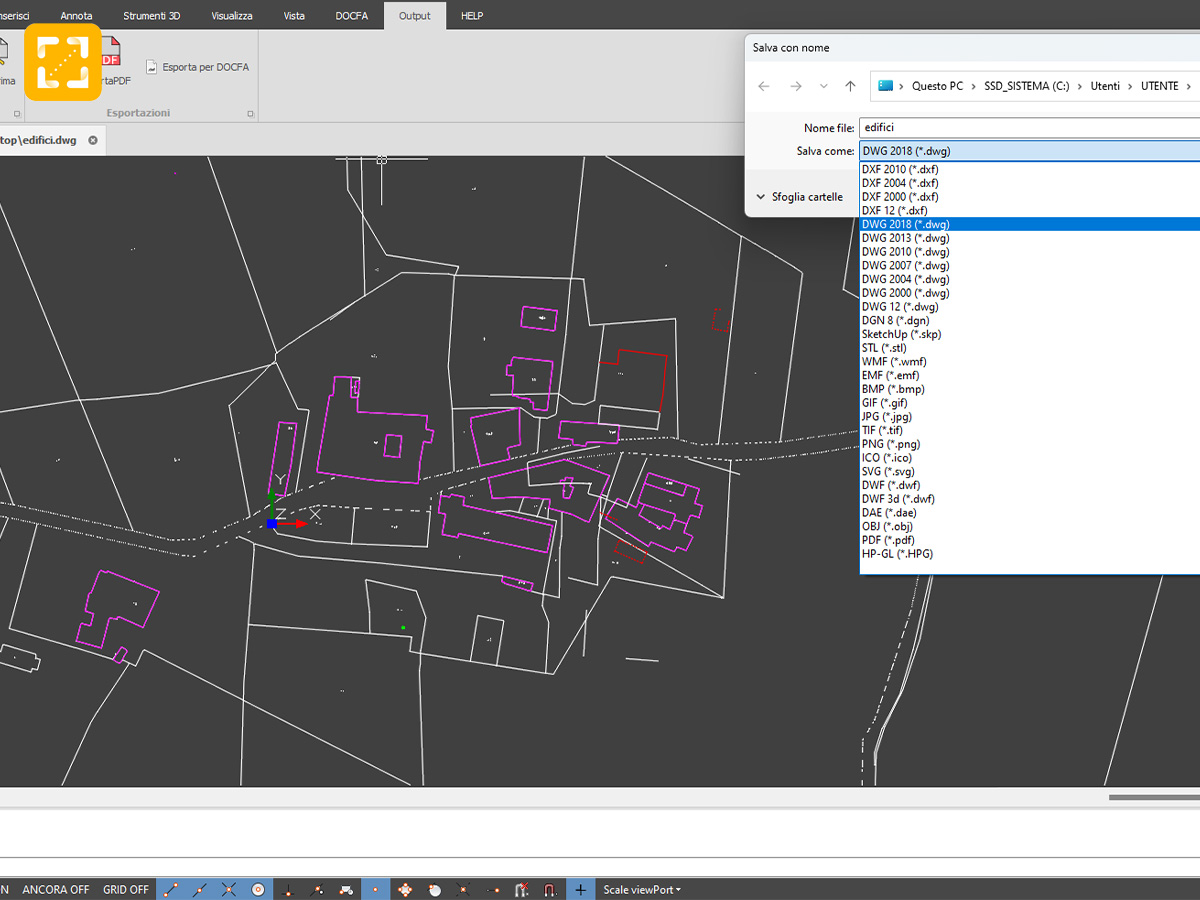Click the intersection snap X icon
Image resolution: width=1200 pixels, height=900 pixels.
228,889
